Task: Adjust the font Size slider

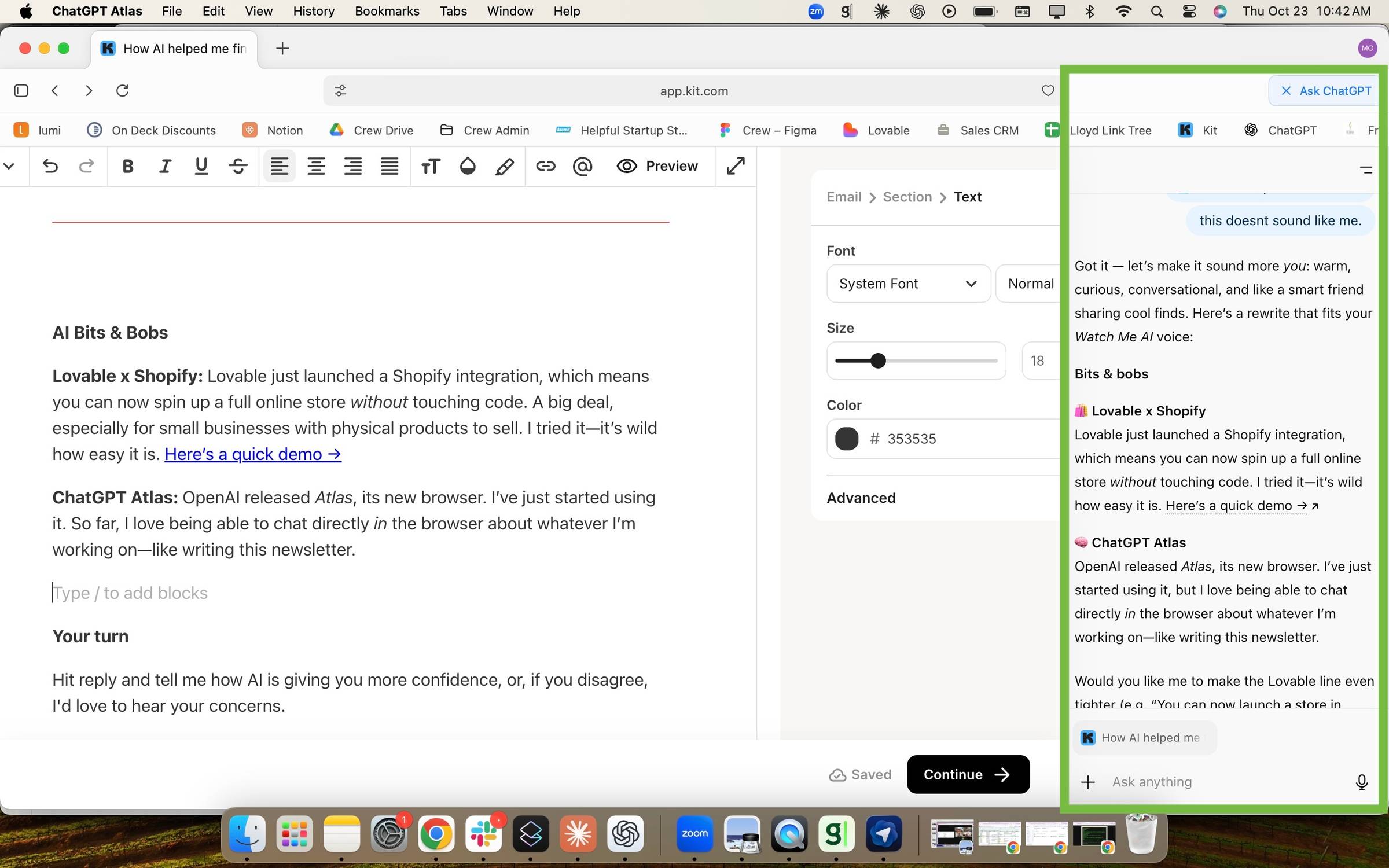Action: (x=916, y=361)
